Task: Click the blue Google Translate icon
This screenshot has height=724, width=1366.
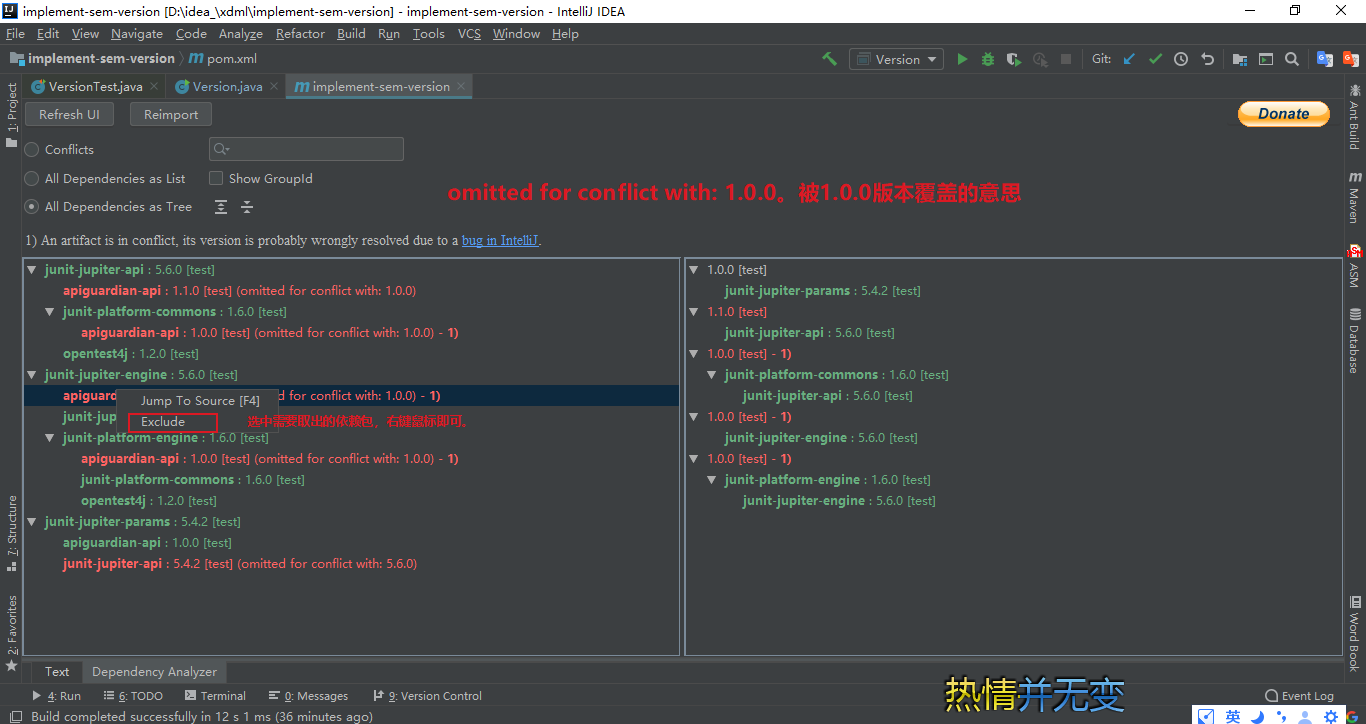Action: click(1325, 59)
